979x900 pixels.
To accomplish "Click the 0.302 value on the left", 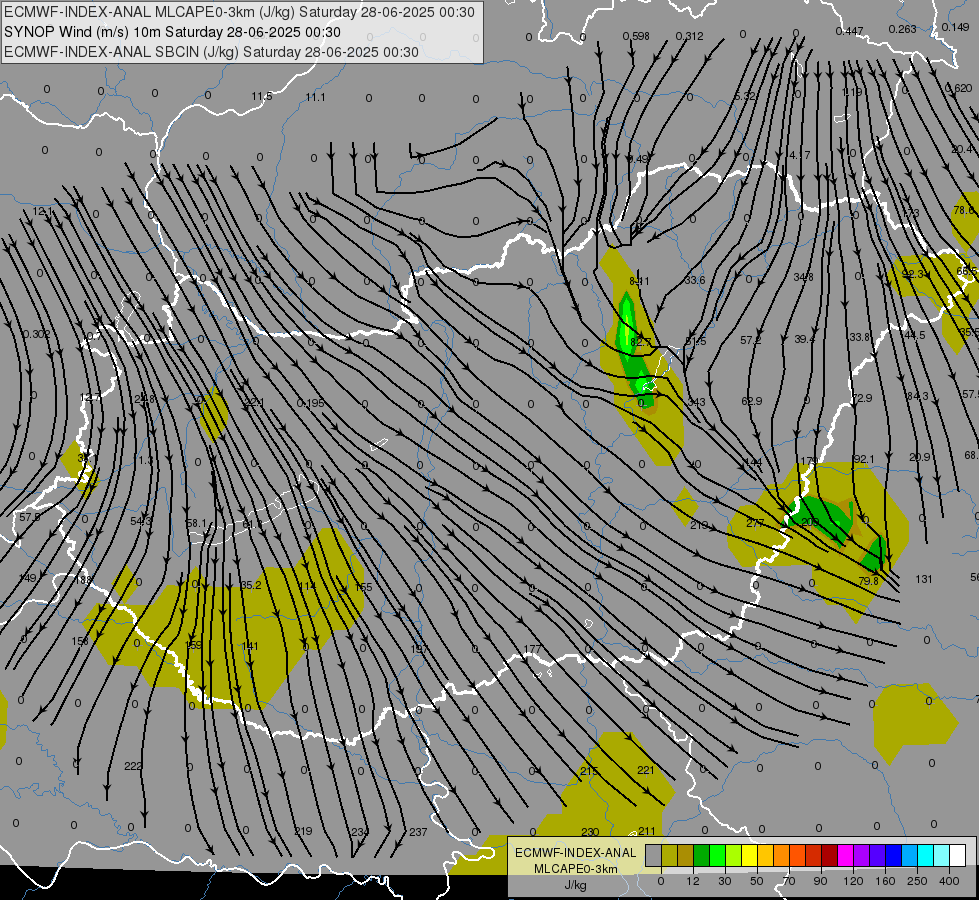I will pos(36,334).
